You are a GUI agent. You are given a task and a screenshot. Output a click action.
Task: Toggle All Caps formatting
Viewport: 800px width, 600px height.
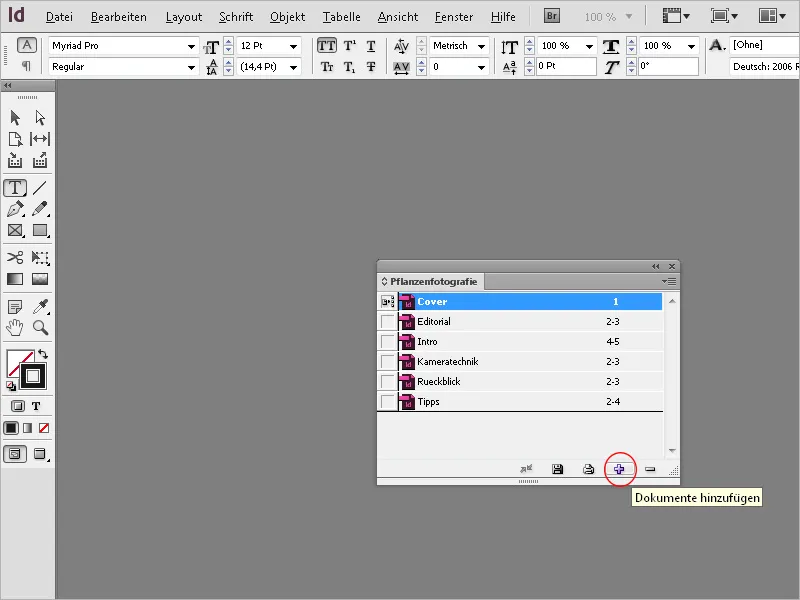coord(327,46)
